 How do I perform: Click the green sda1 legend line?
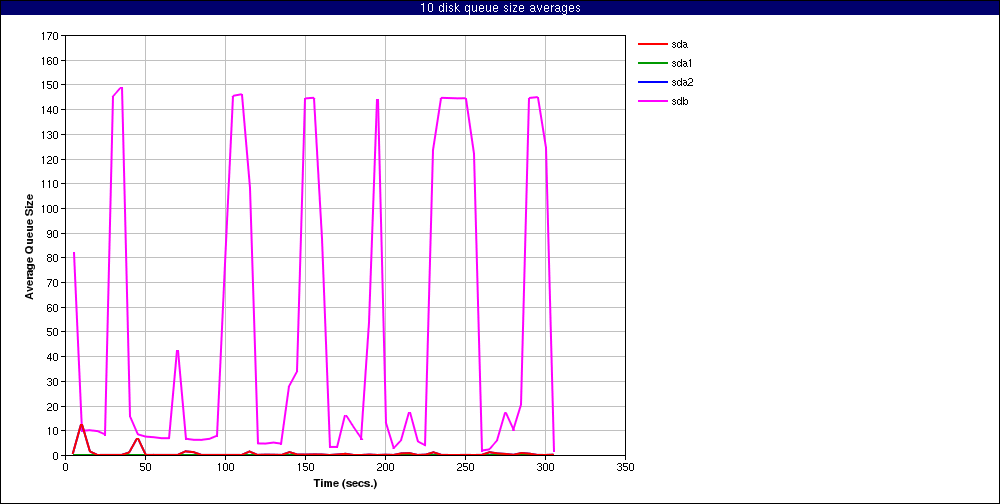click(x=652, y=63)
